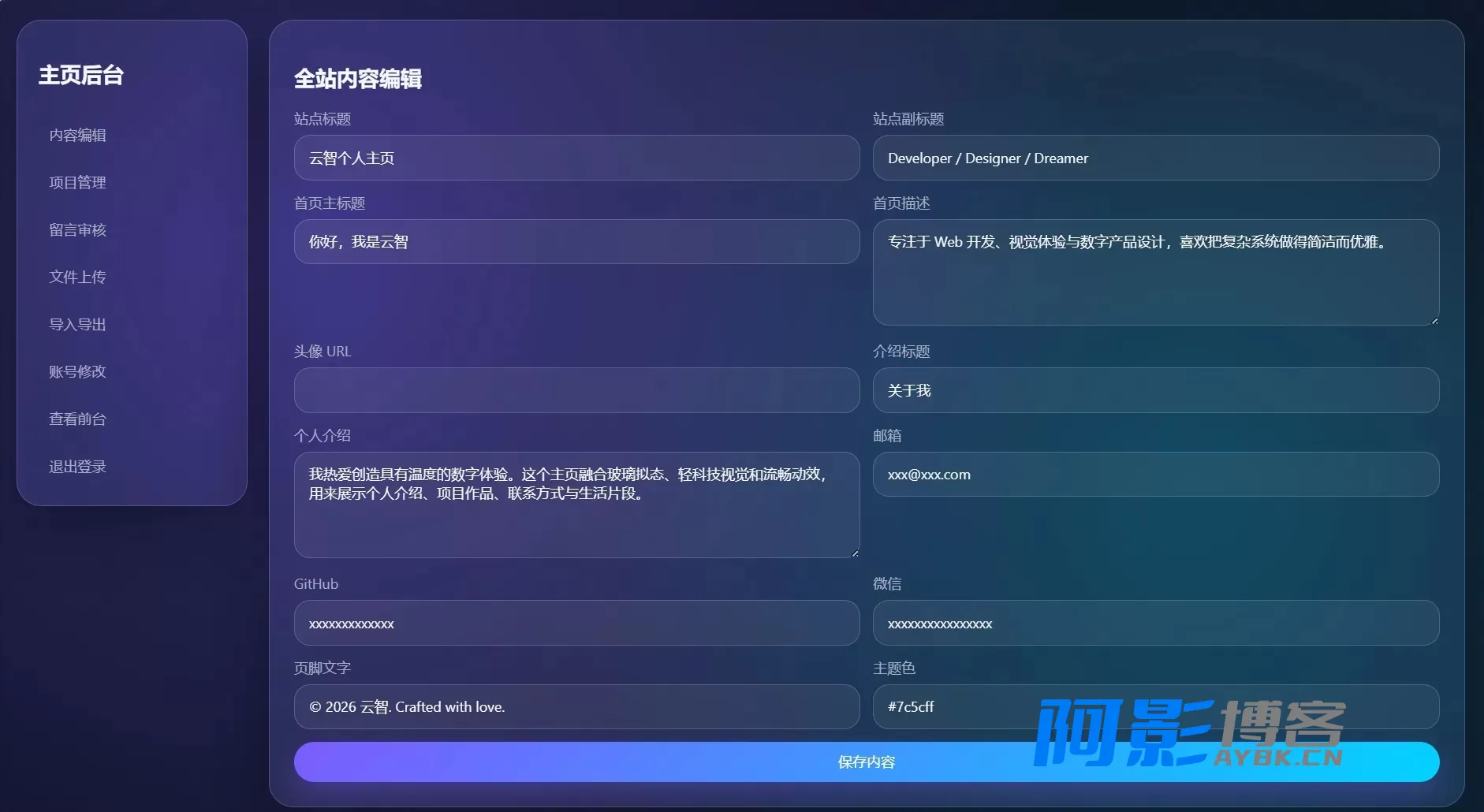Click the 首页主标题 field label
Screen dimensions: 1484x812
pyautogui.click(x=330, y=203)
